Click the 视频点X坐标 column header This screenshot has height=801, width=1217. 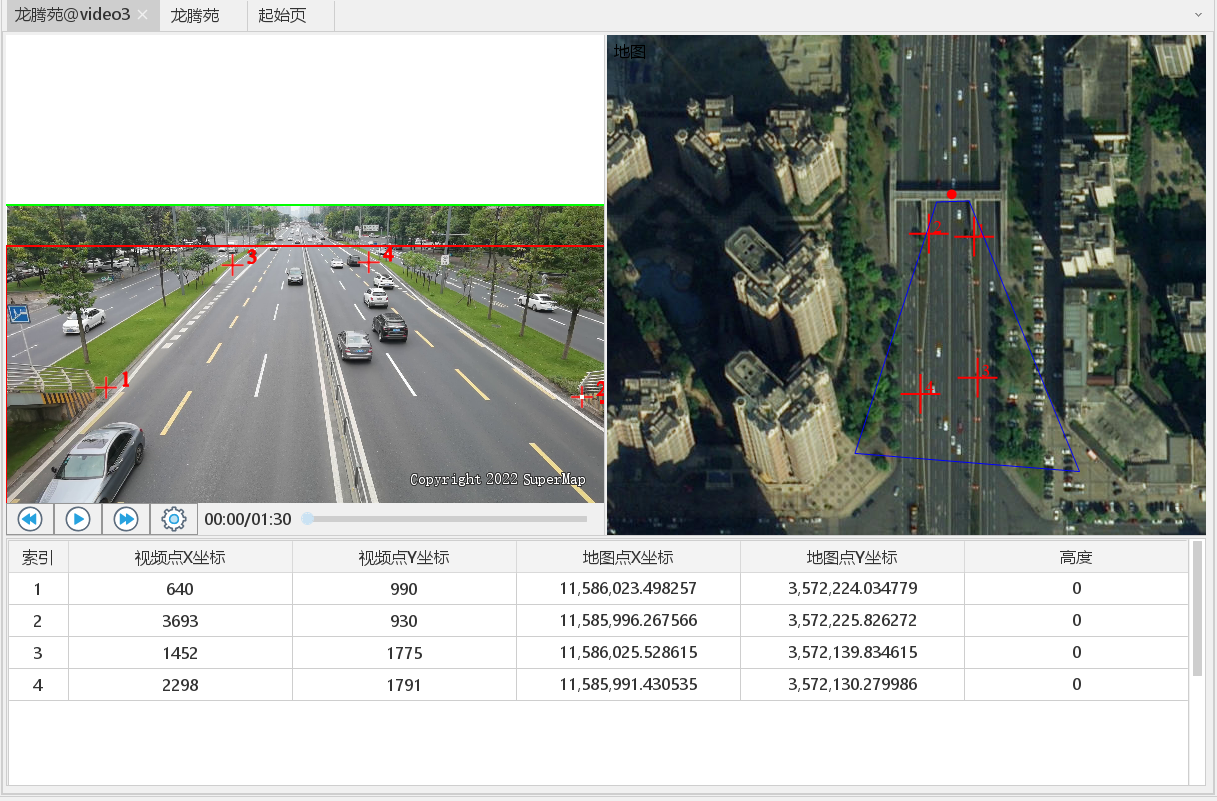180,558
